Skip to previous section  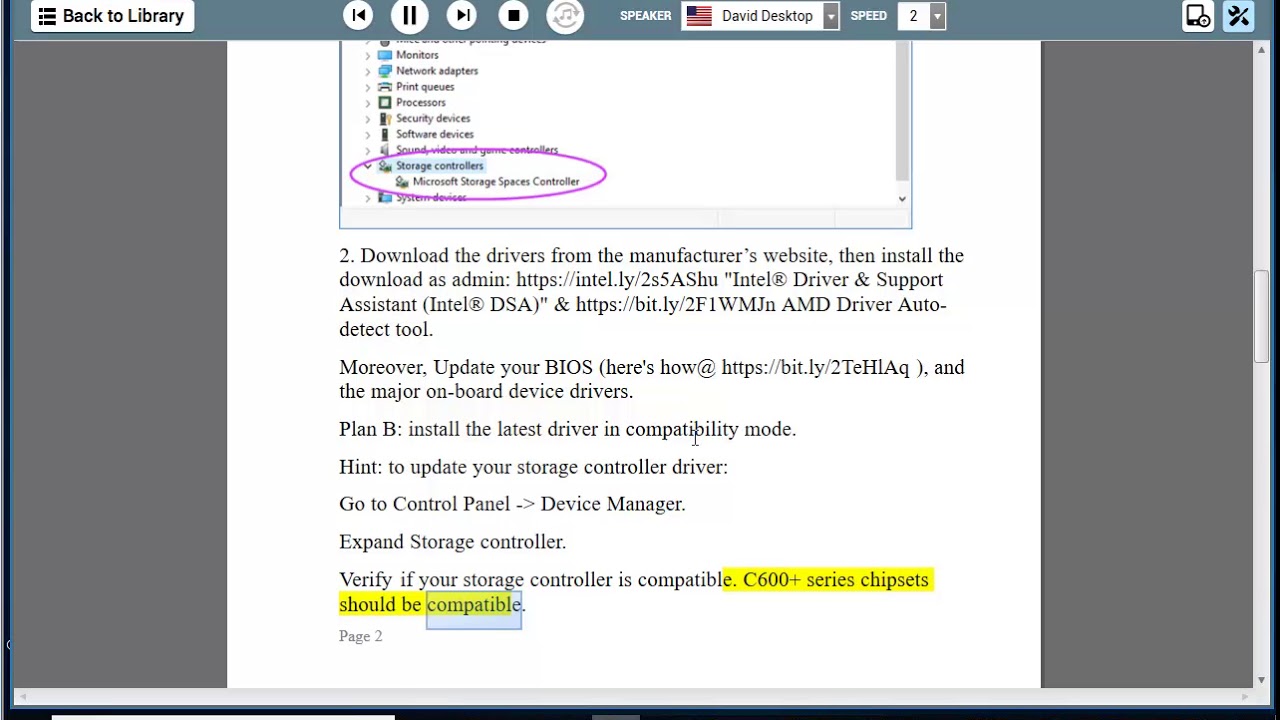pos(358,16)
